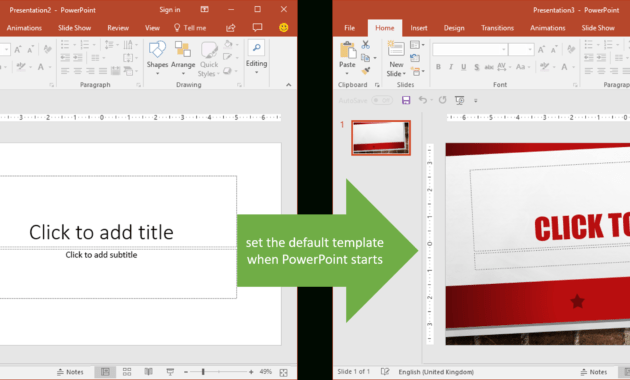Switch to Normal view in Presentation2 status bar
The height and width of the screenshot is (380, 630).
click(105, 372)
